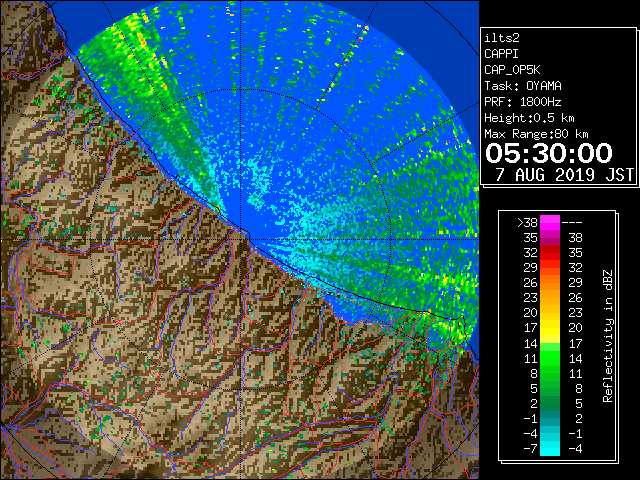Click the PRF: 1800Hz text
Image resolution: width=640 pixels, height=480 pixels.
523,102
